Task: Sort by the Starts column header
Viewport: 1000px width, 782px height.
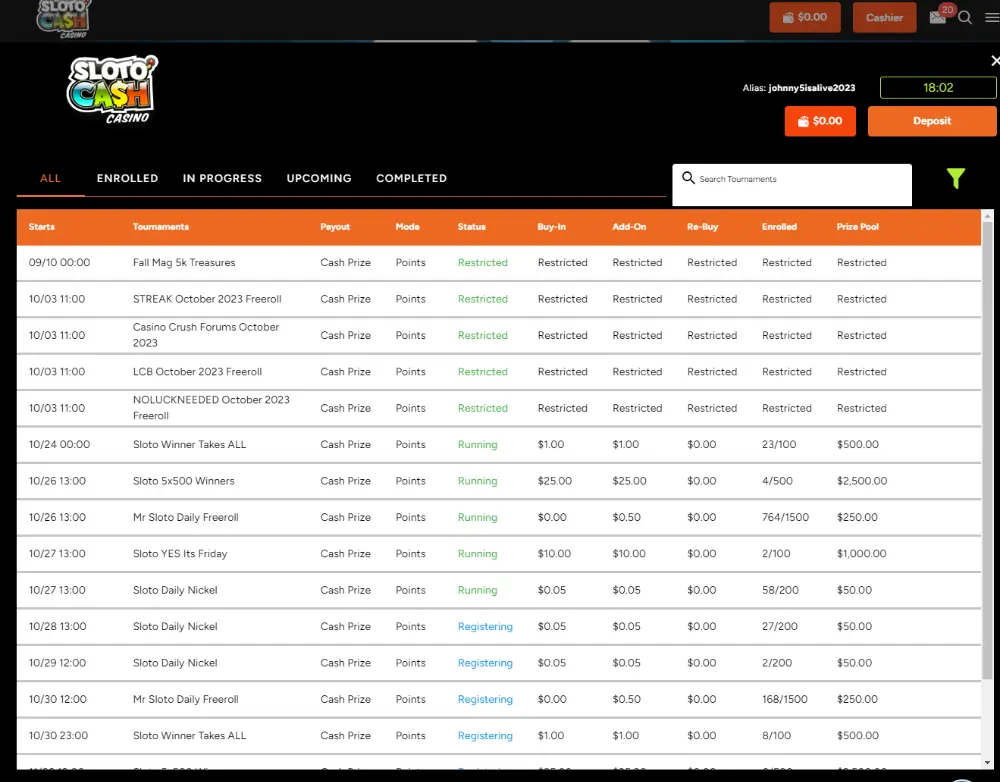Action: pos(41,226)
